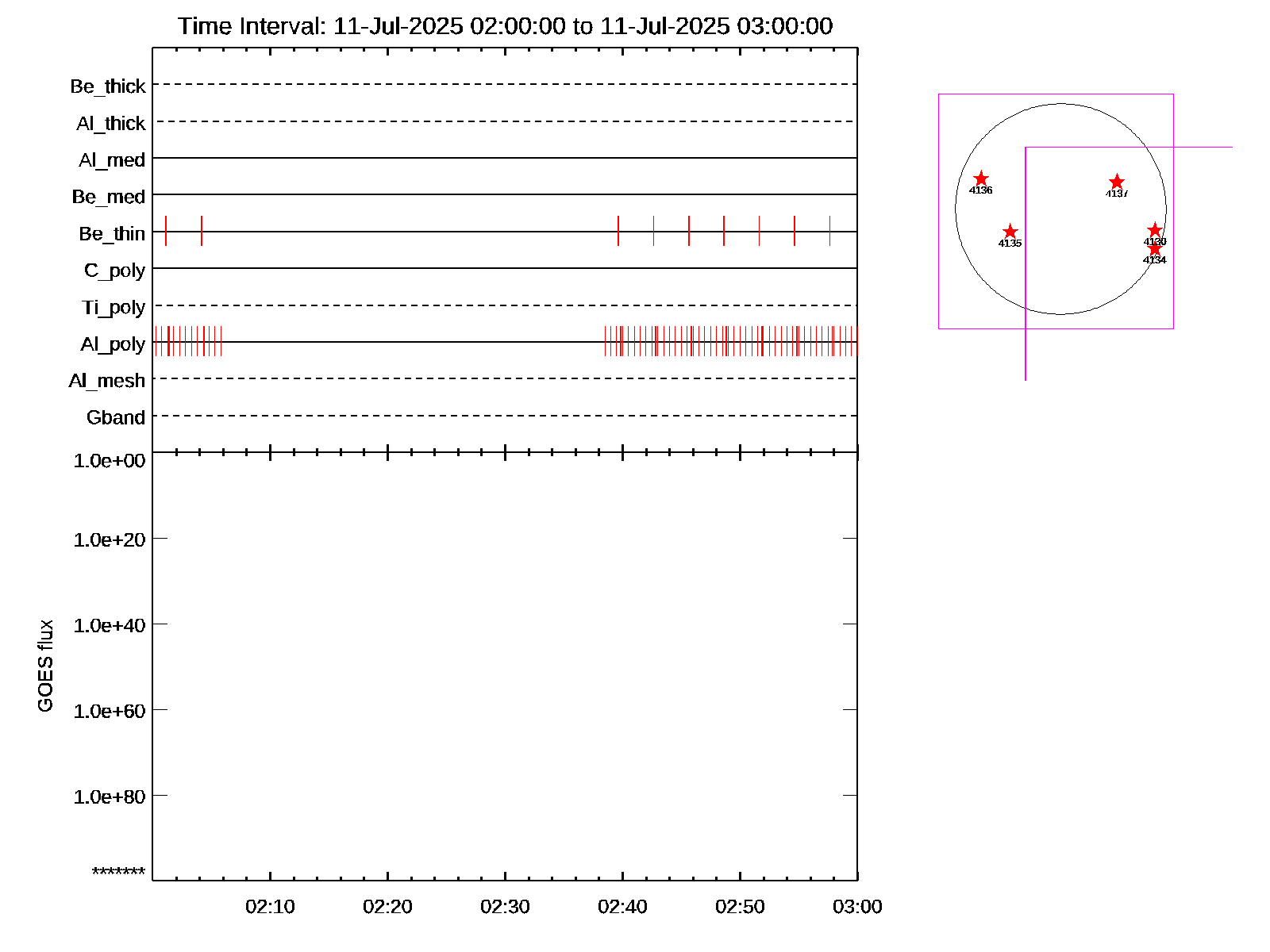Screen dimensions: 1270x952
Task: Click the 03:00 time axis label
Action: click(857, 907)
